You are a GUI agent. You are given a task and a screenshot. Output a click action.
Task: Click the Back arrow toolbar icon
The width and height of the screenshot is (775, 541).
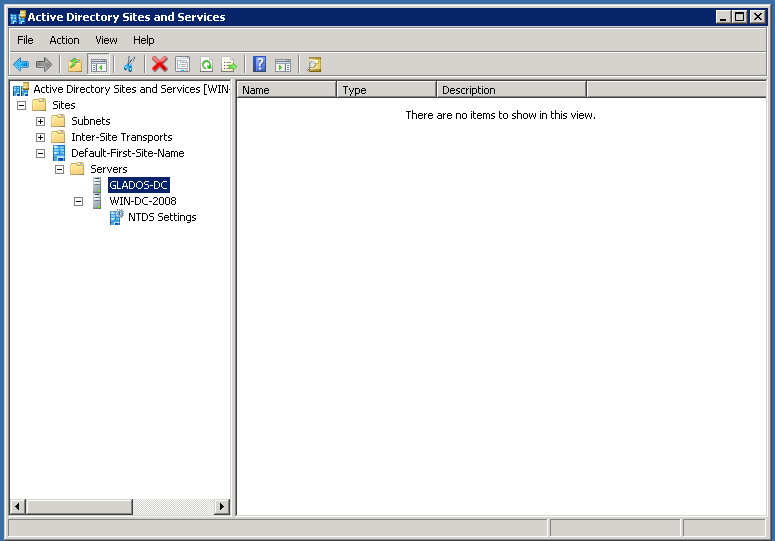pos(21,65)
